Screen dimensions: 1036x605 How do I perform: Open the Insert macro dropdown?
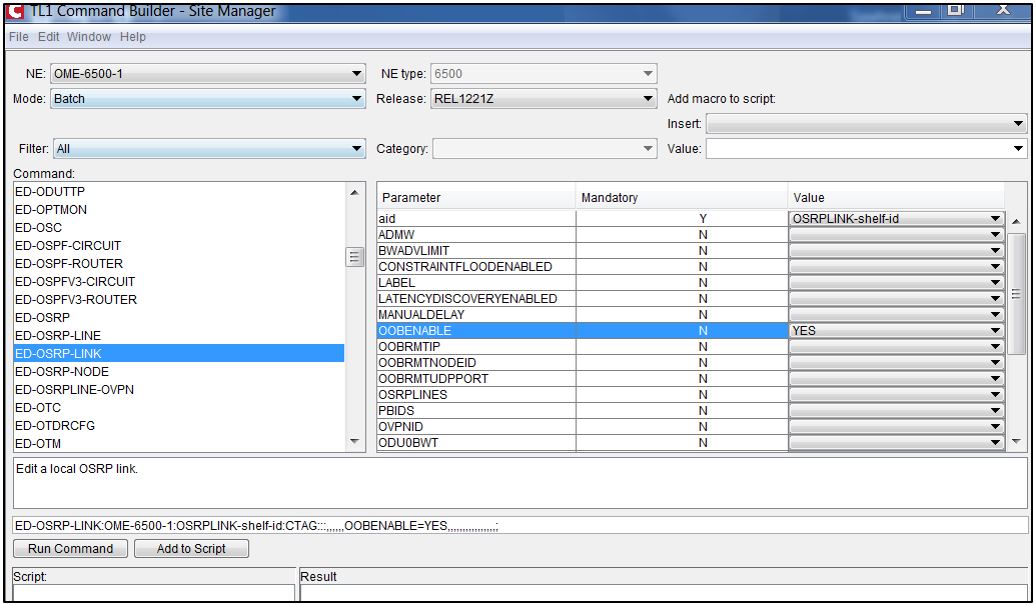1018,123
